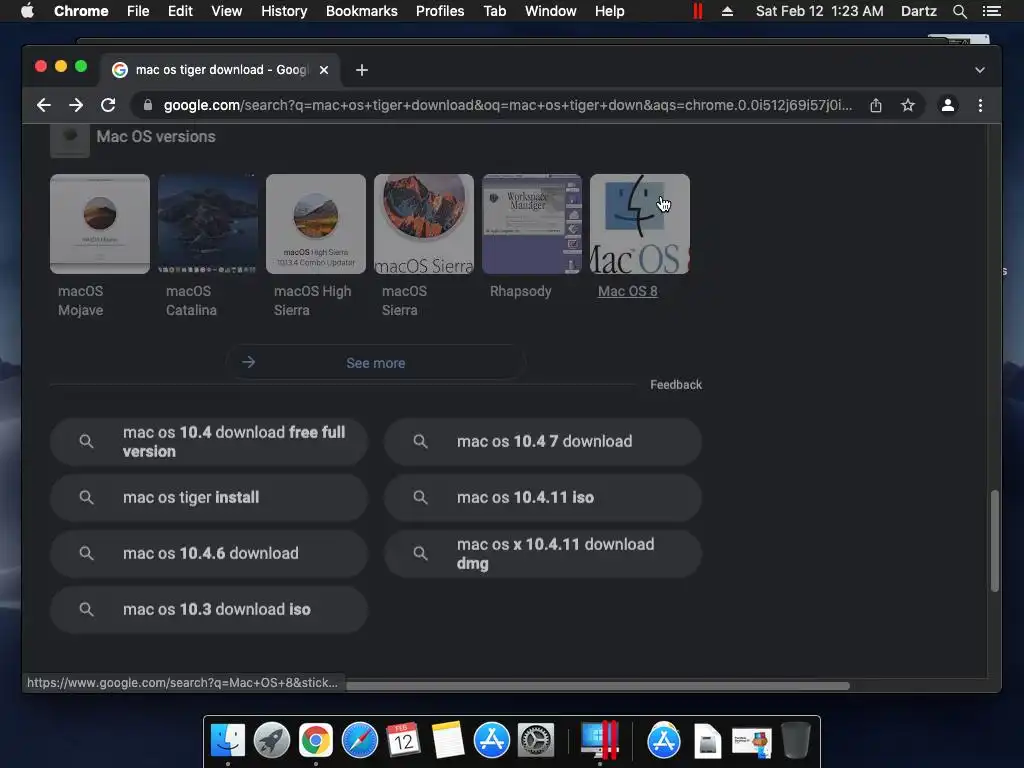Open Spotlight search in menu bar

coord(959,11)
